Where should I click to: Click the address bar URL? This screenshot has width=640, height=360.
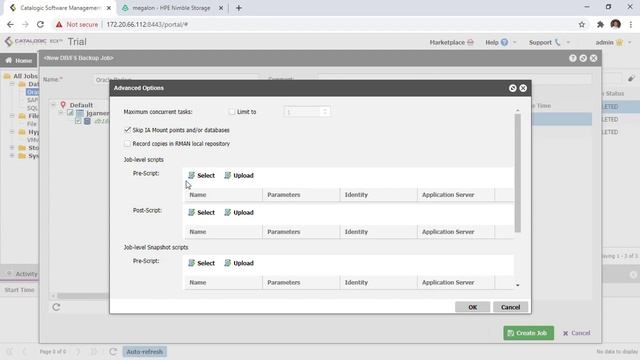click(147, 24)
